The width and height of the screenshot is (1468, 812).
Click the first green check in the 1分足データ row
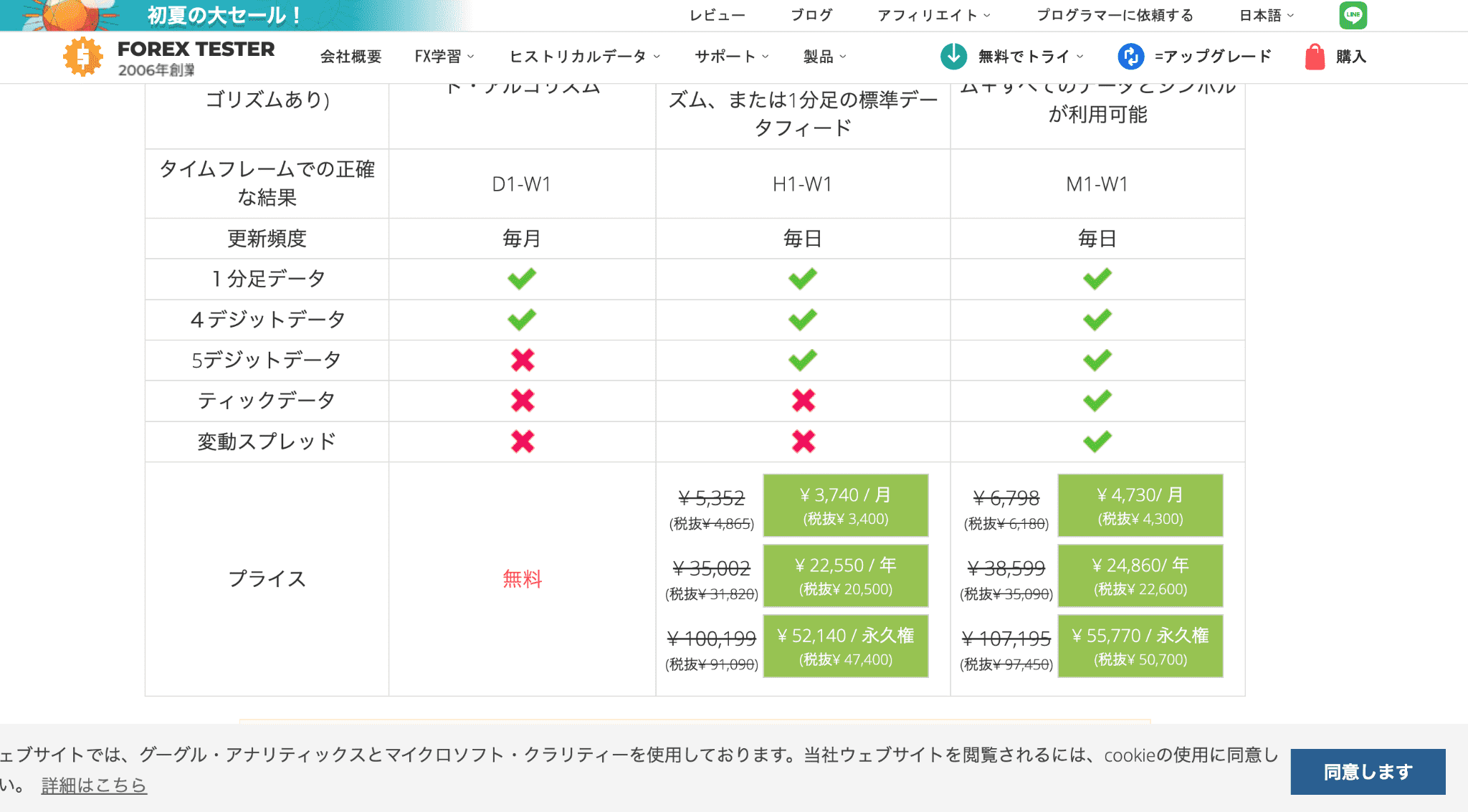click(x=522, y=279)
